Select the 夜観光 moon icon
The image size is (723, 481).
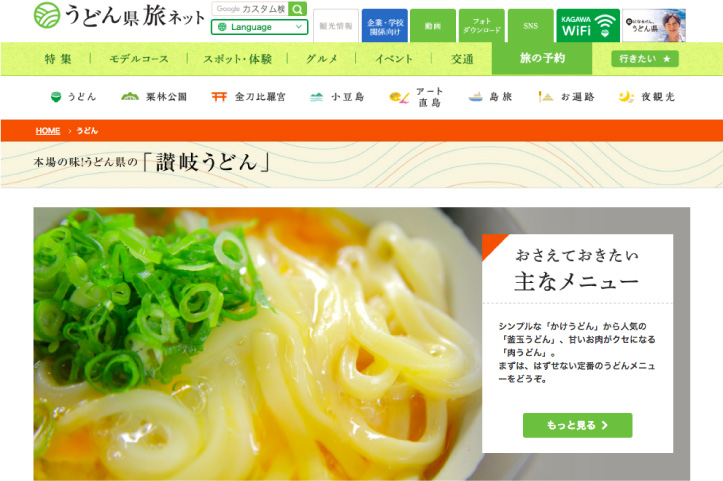(x=626, y=97)
